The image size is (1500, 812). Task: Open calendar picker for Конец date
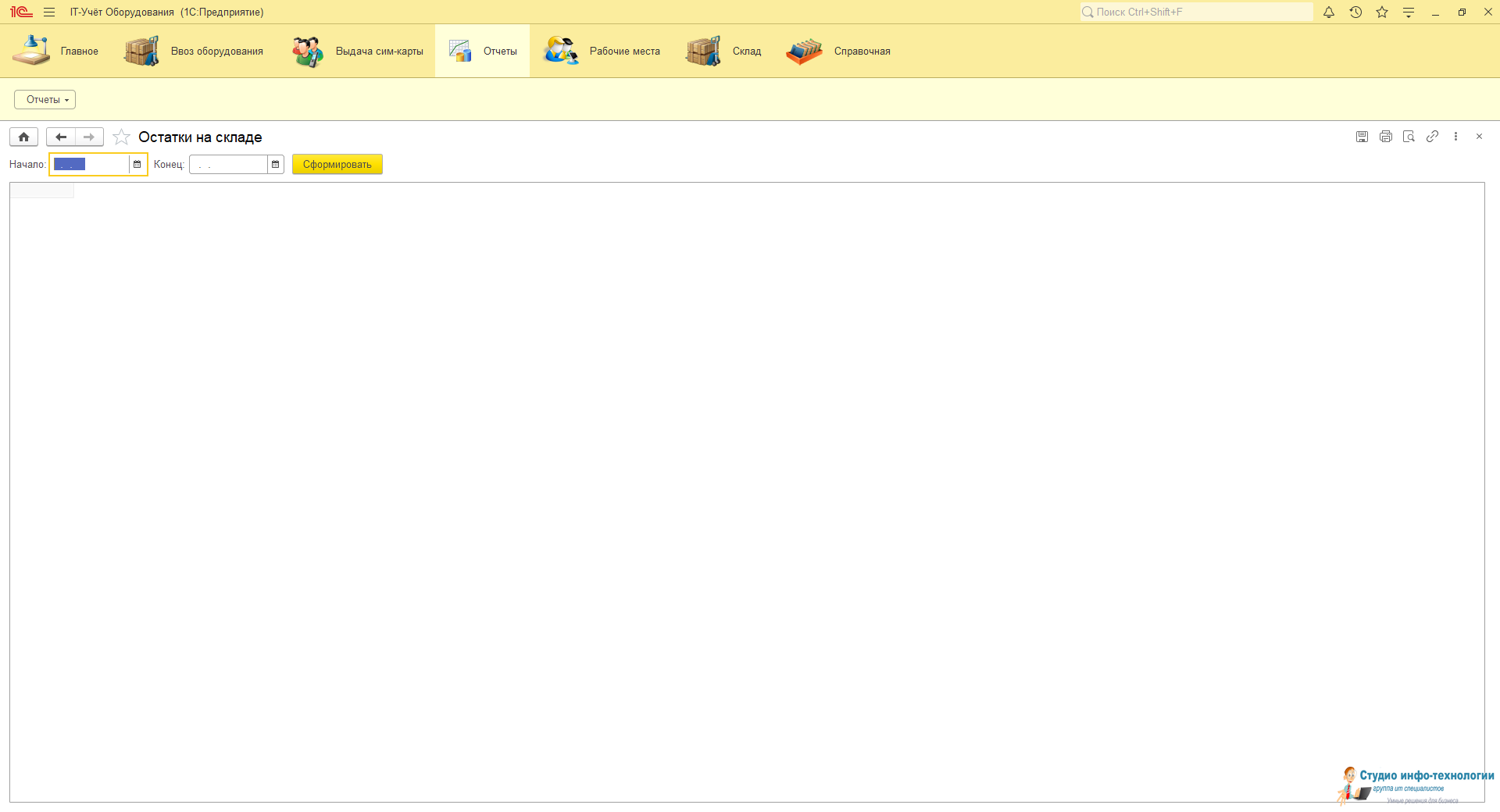pos(275,165)
